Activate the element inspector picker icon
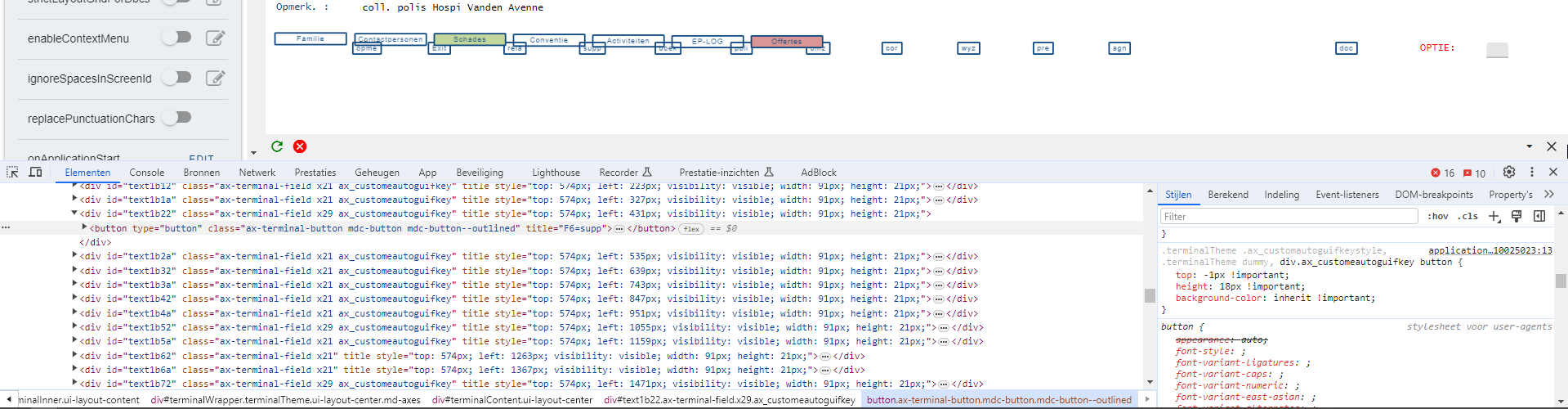The height and width of the screenshot is (409, 1568). click(x=12, y=172)
